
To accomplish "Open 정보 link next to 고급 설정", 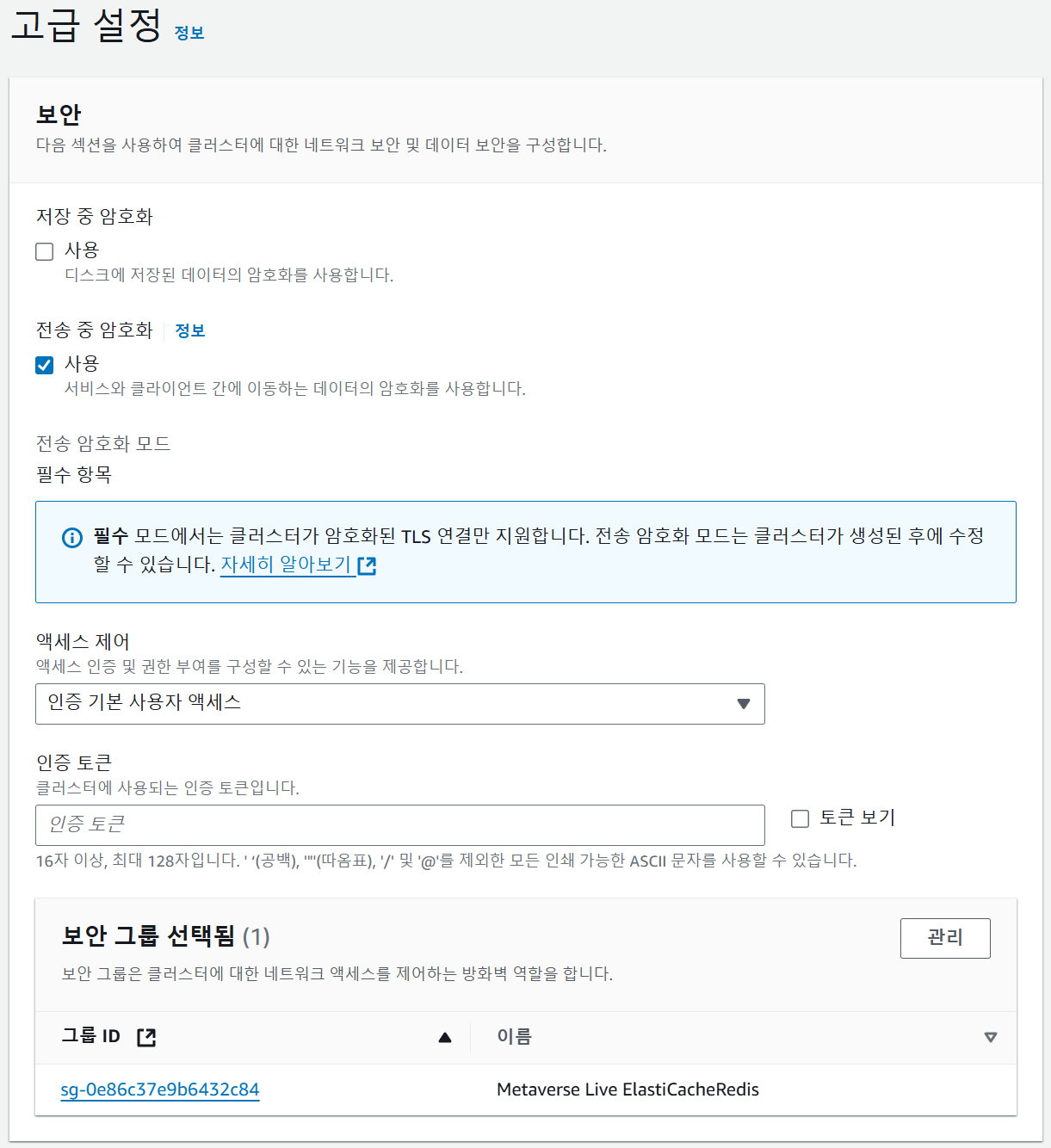I will [x=189, y=33].
